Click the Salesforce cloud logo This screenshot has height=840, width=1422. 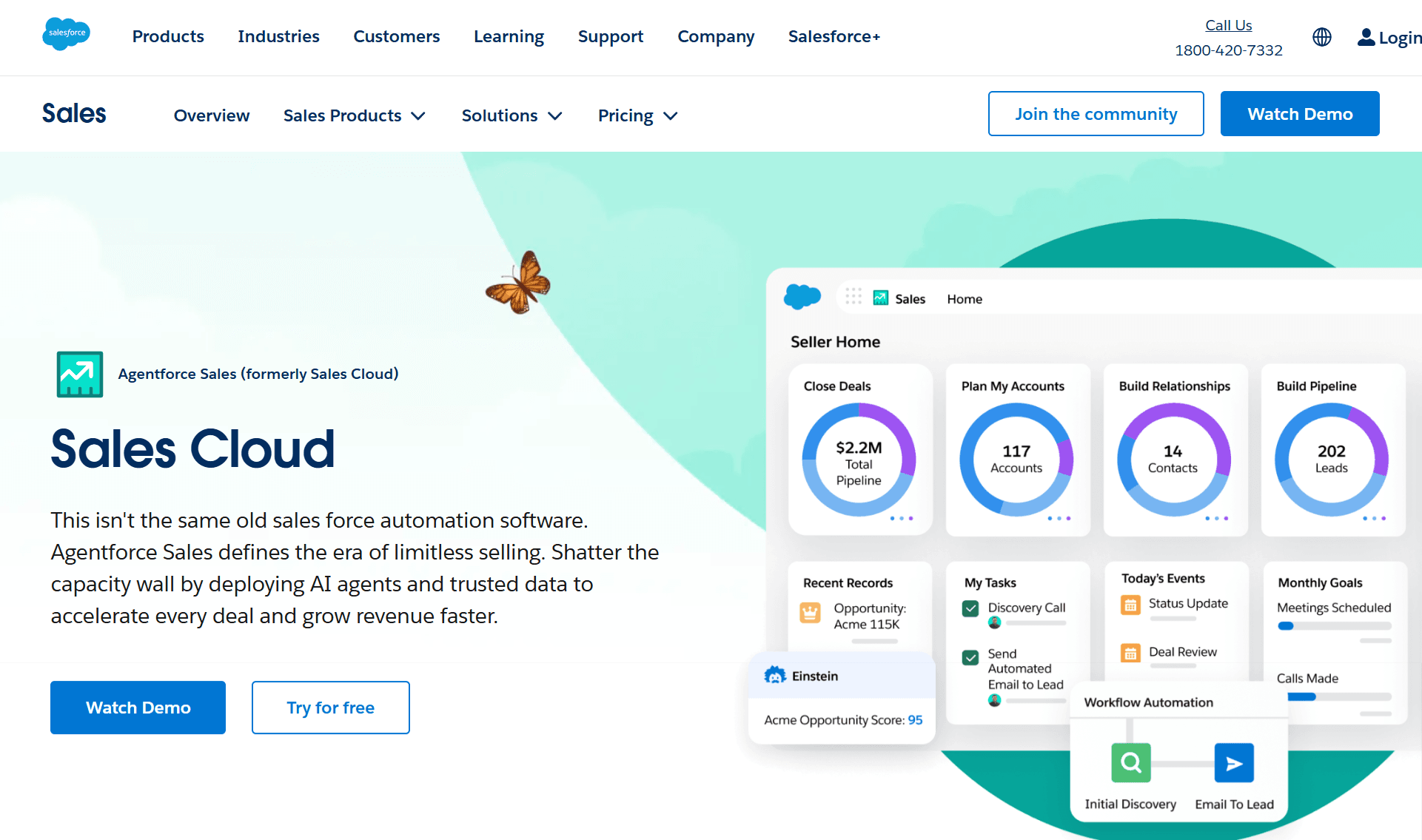[x=66, y=33]
